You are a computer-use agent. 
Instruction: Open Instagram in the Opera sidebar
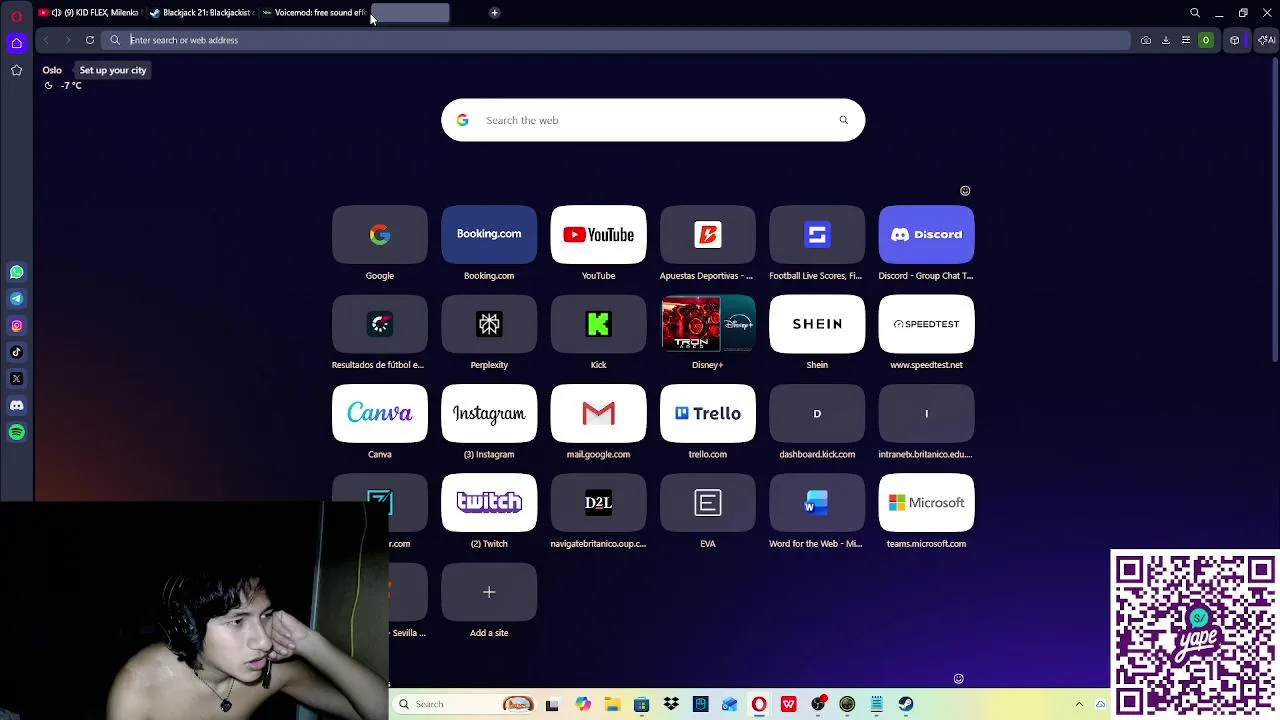point(16,325)
